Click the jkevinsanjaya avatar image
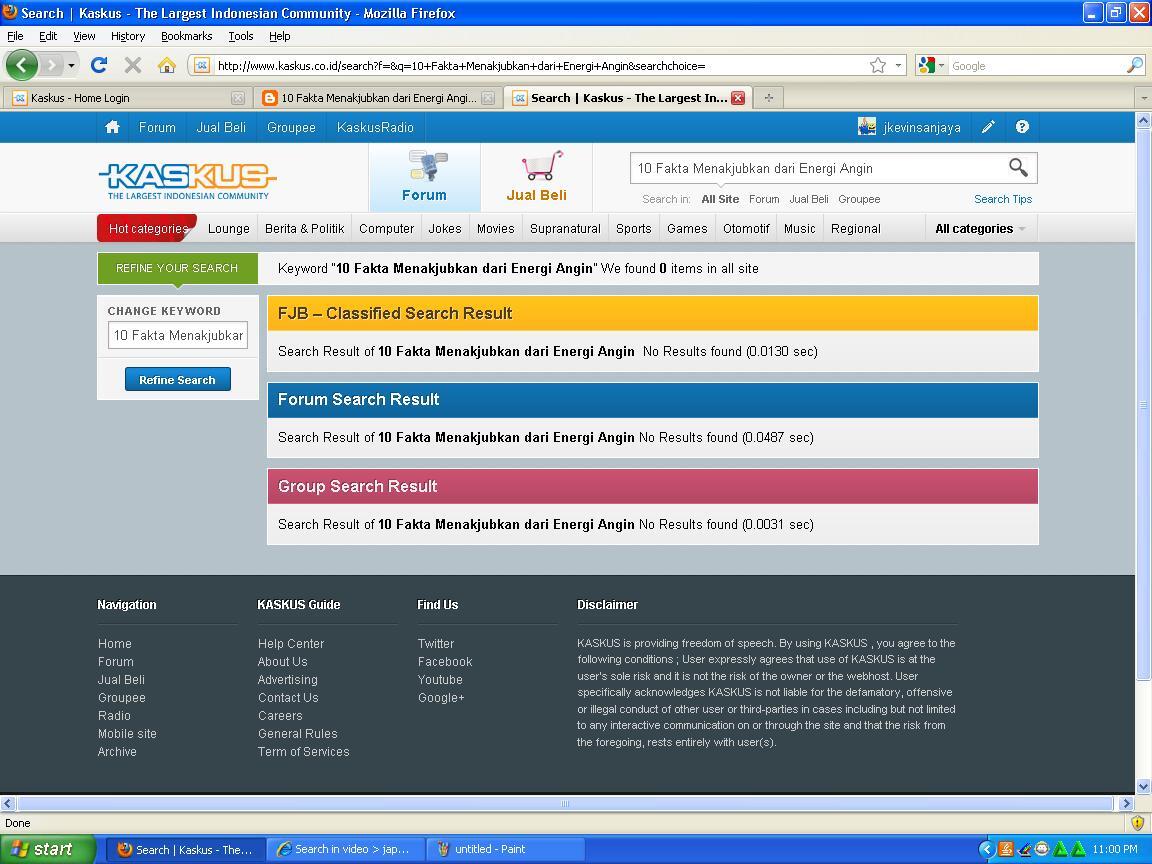 point(867,126)
